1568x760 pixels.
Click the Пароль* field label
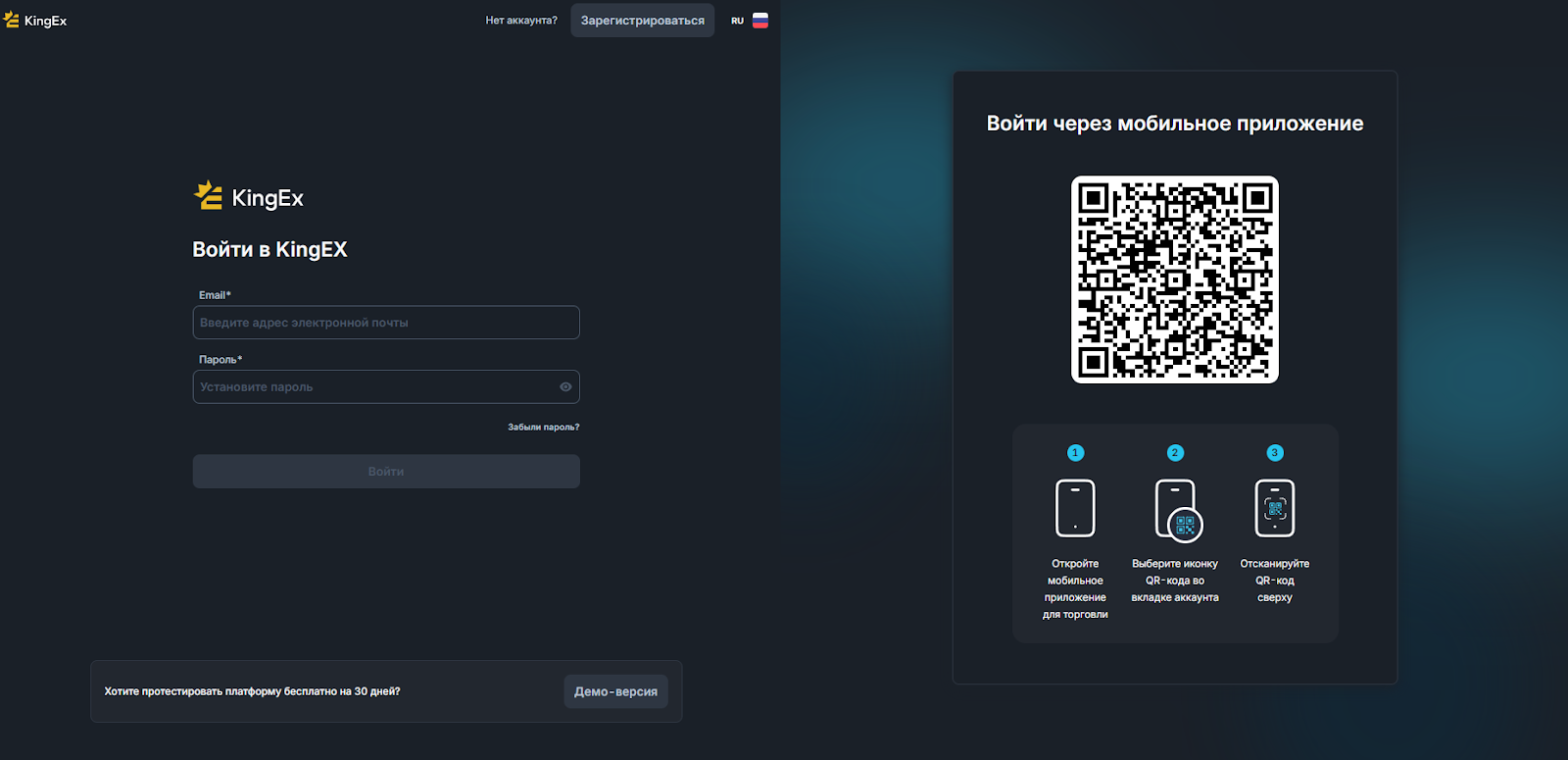(x=220, y=360)
